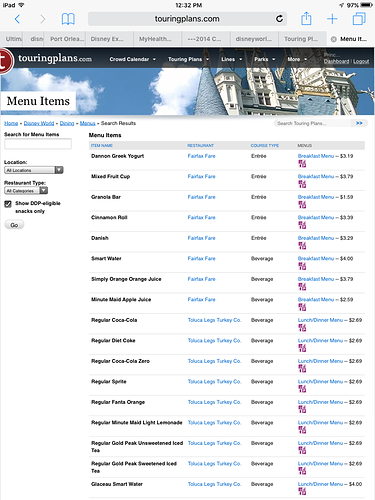Expand the Crowd Calendar menu
The image size is (375, 500).
(x=133, y=59)
